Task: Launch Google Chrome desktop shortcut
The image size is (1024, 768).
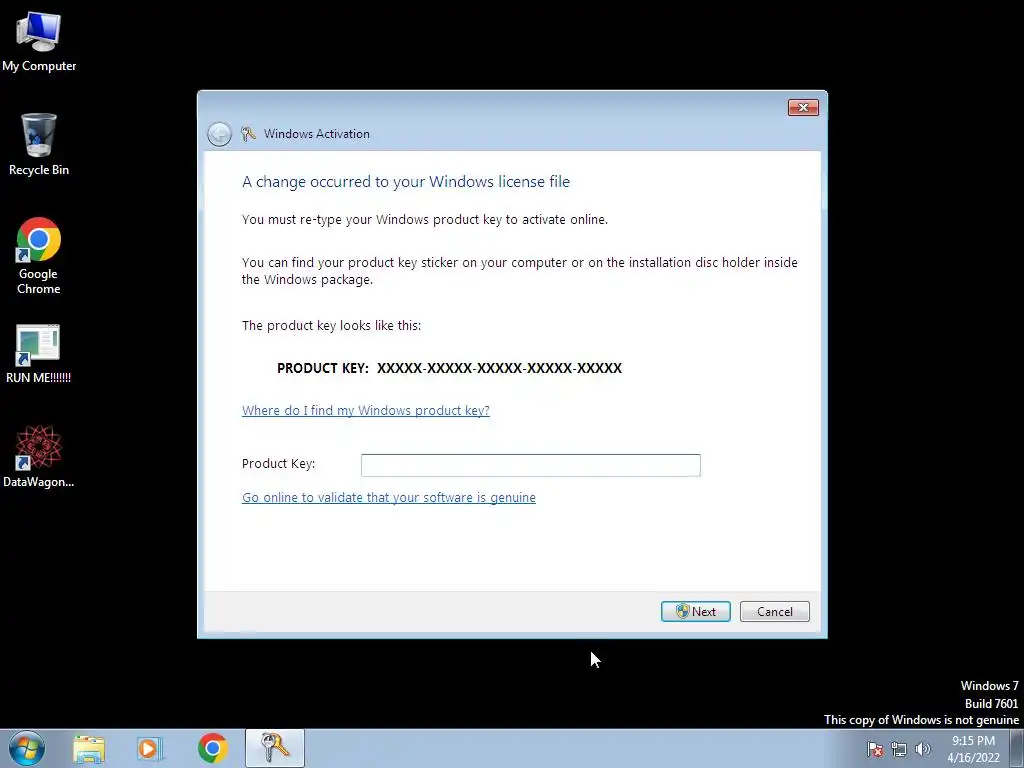Action: click(x=39, y=255)
